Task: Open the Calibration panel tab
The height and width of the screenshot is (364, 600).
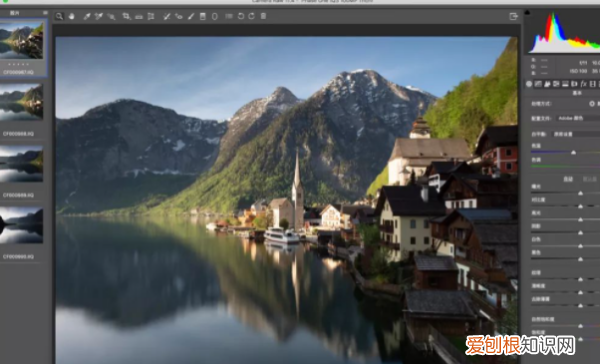Action: (593, 84)
